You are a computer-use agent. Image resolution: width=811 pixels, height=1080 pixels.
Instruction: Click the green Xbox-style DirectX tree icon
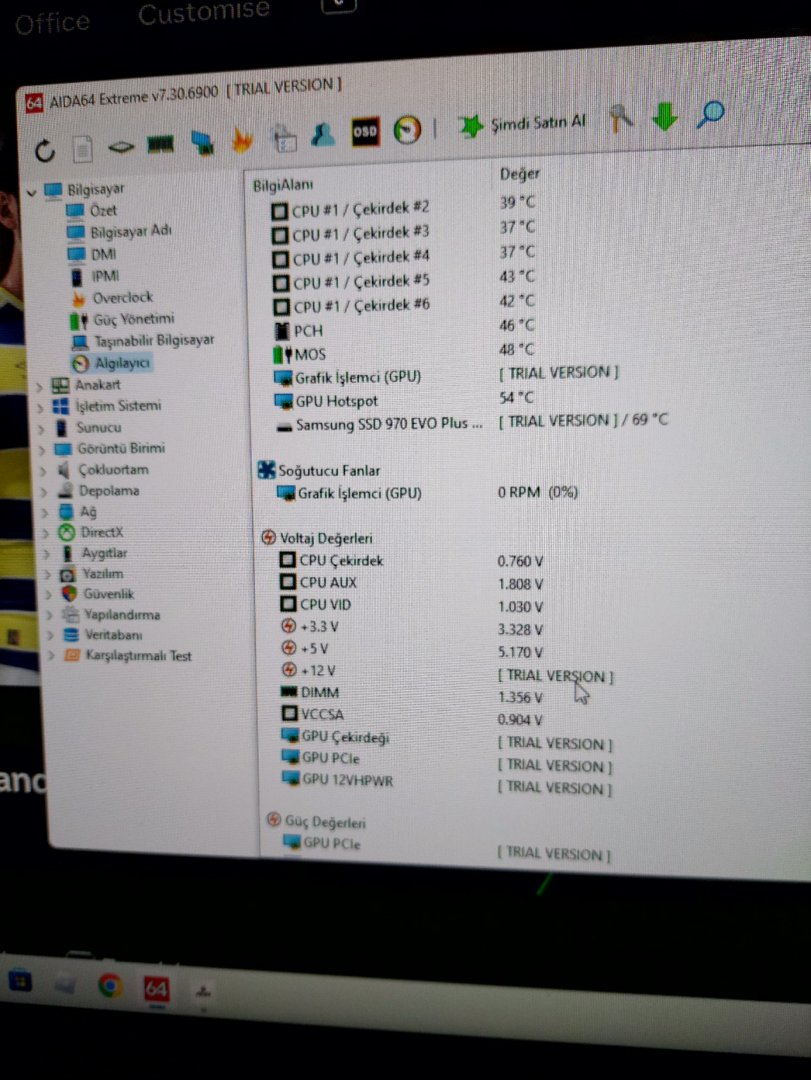66,532
